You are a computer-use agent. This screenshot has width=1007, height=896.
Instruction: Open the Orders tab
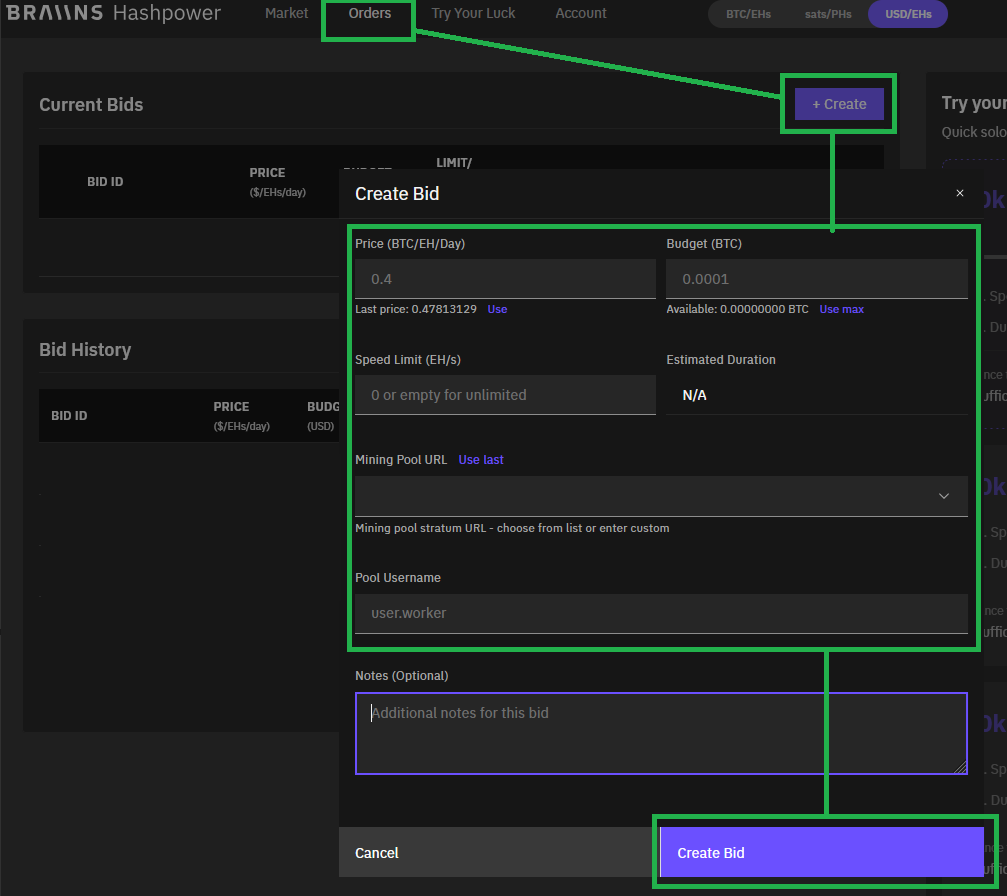369,13
